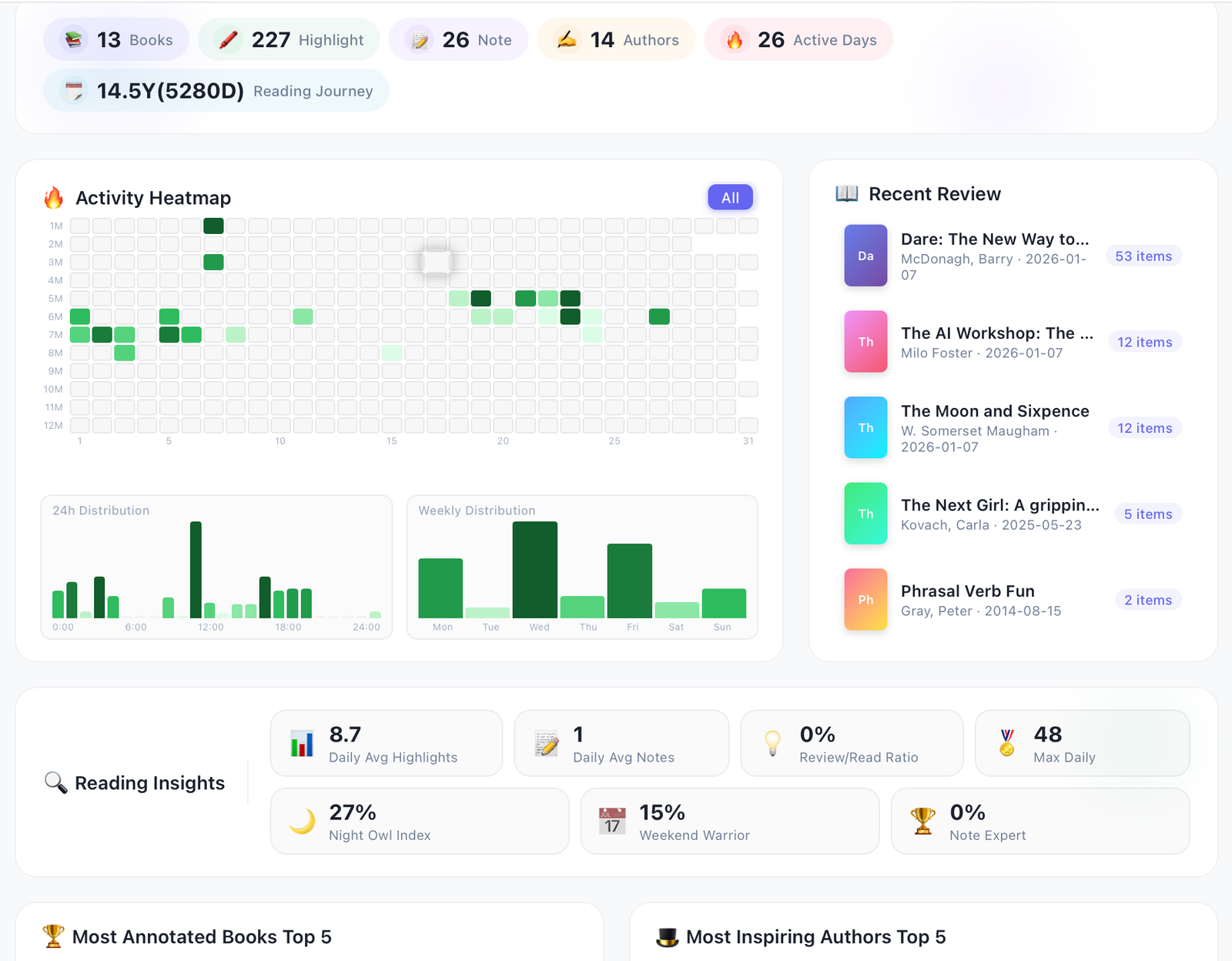Open the 53 items badge for Dare
Viewport: 1232px width, 961px height.
coord(1143,256)
